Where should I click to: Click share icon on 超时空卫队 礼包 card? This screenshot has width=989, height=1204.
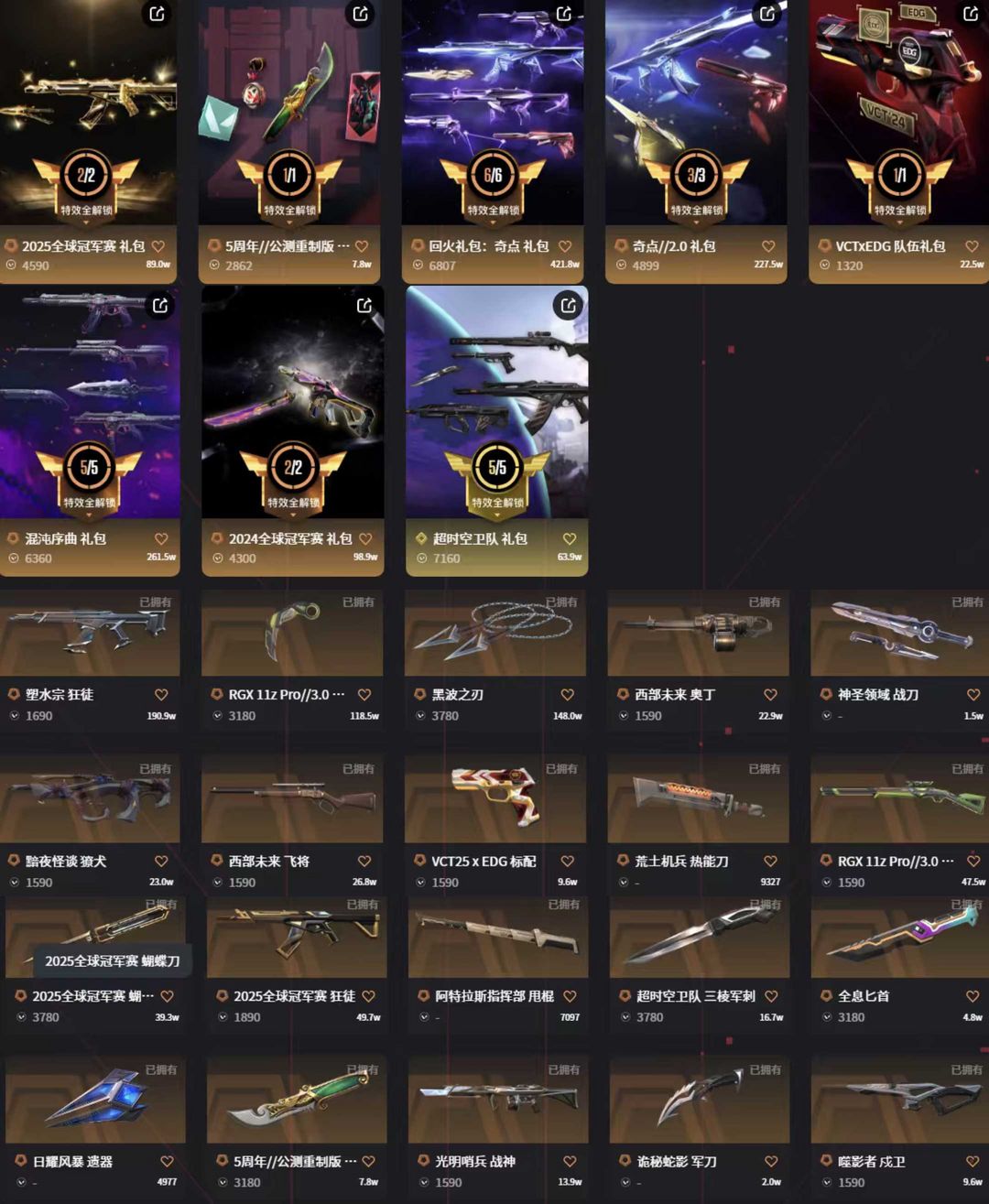[569, 305]
